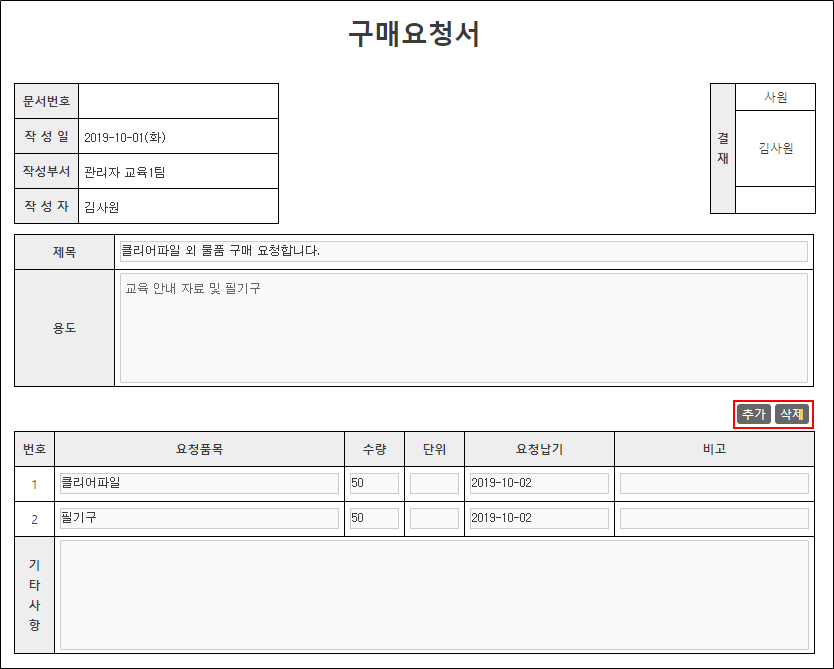Image resolution: width=834 pixels, height=669 pixels.
Task: Click the 삭제 button to delete a row
Action: click(x=792, y=414)
